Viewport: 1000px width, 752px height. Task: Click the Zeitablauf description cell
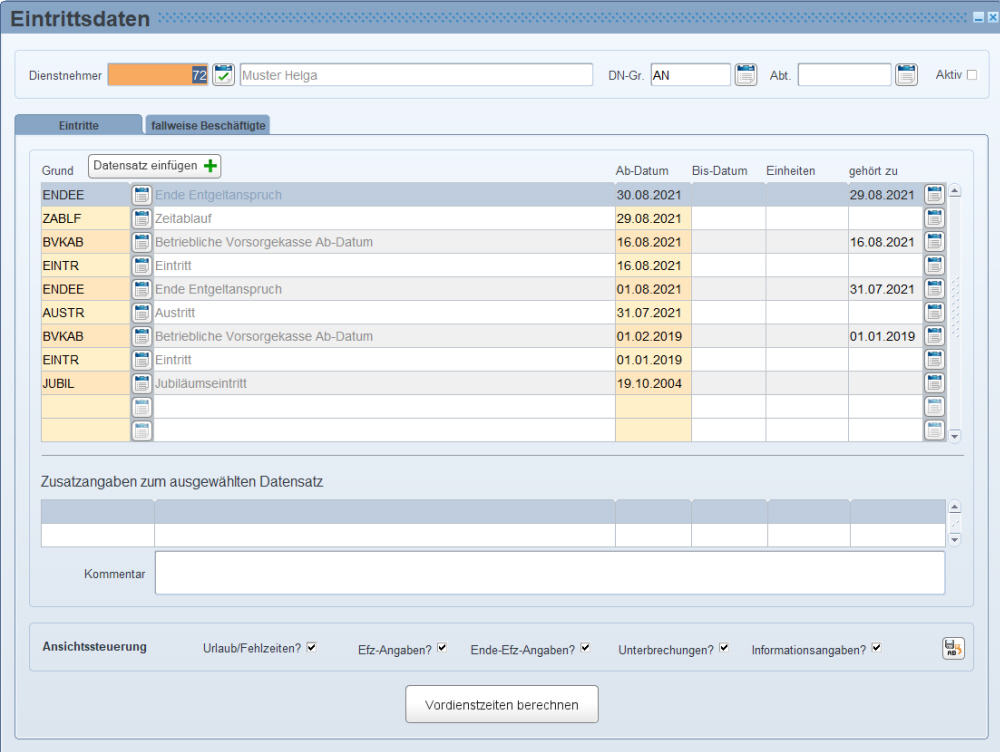(384, 218)
